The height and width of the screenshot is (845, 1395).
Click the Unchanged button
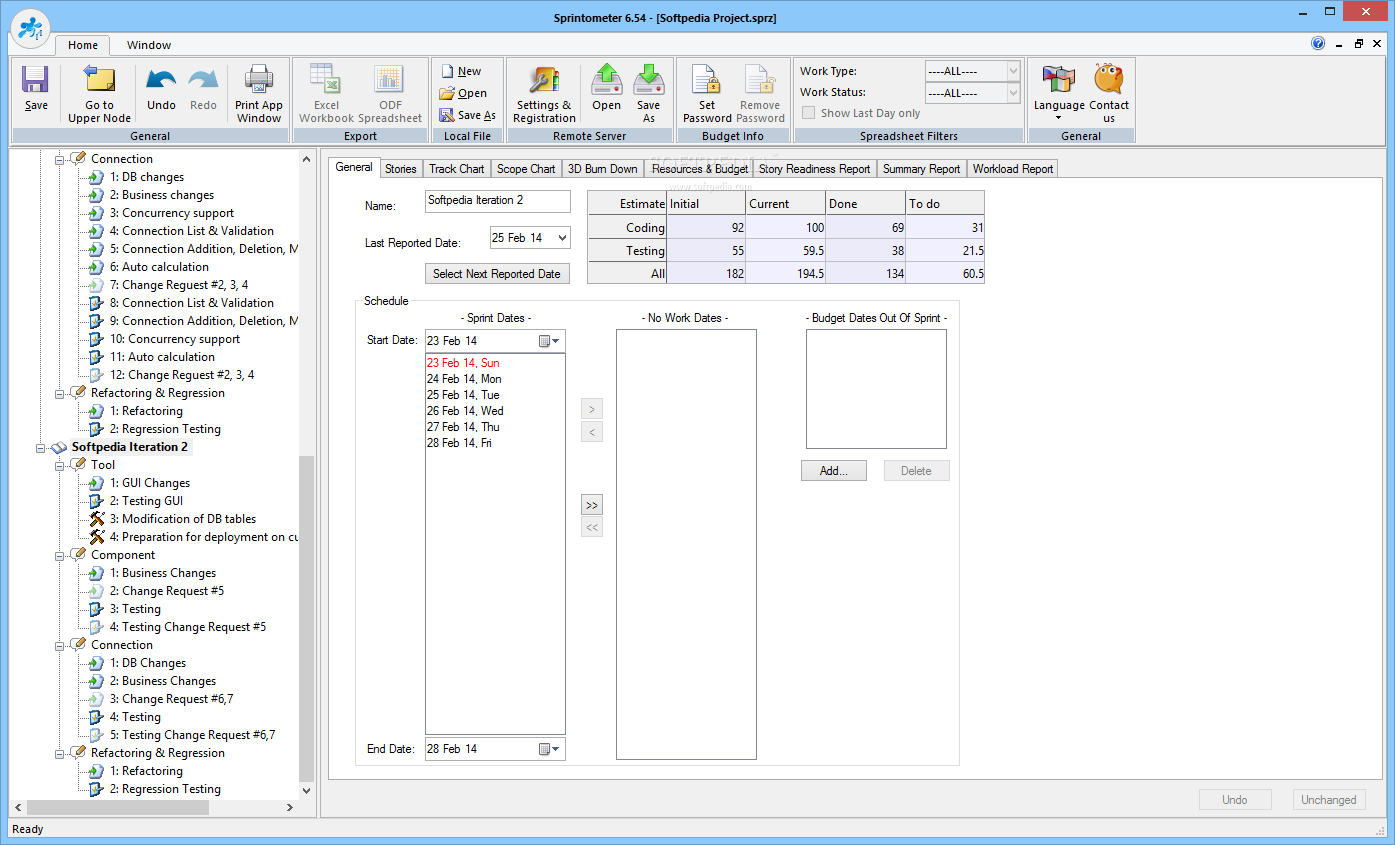pyautogui.click(x=1329, y=800)
